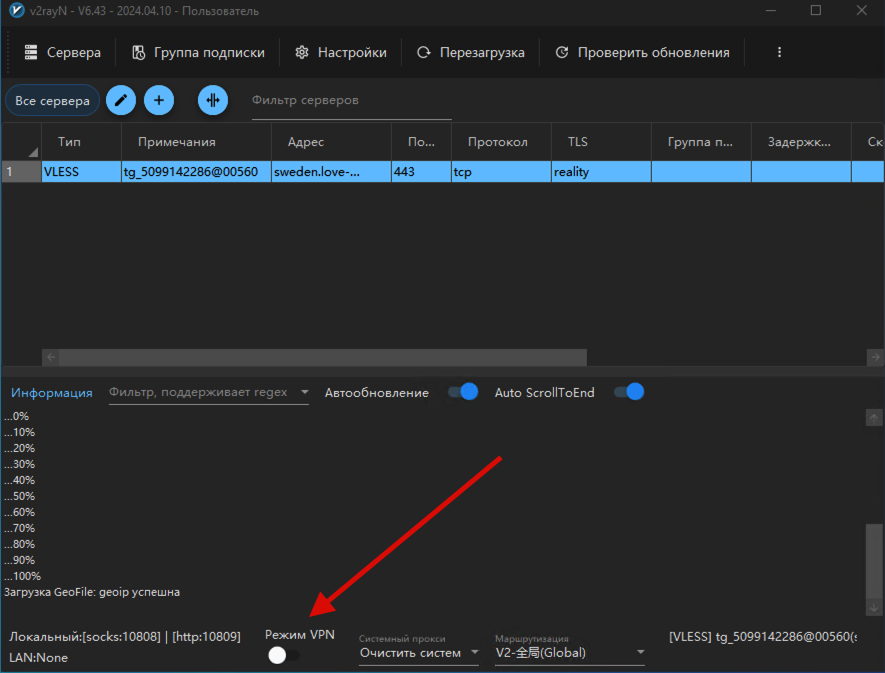Focus the Фильтр серверов input field
The width and height of the screenshot is (885, 673).
click(x=351, y=100)
